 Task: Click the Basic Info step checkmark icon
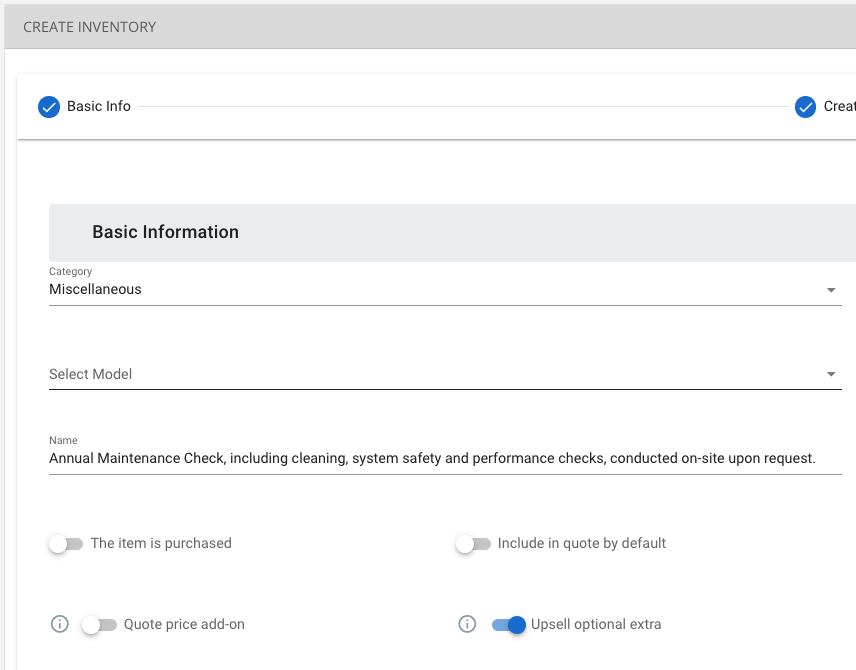(x=49, y=107)
